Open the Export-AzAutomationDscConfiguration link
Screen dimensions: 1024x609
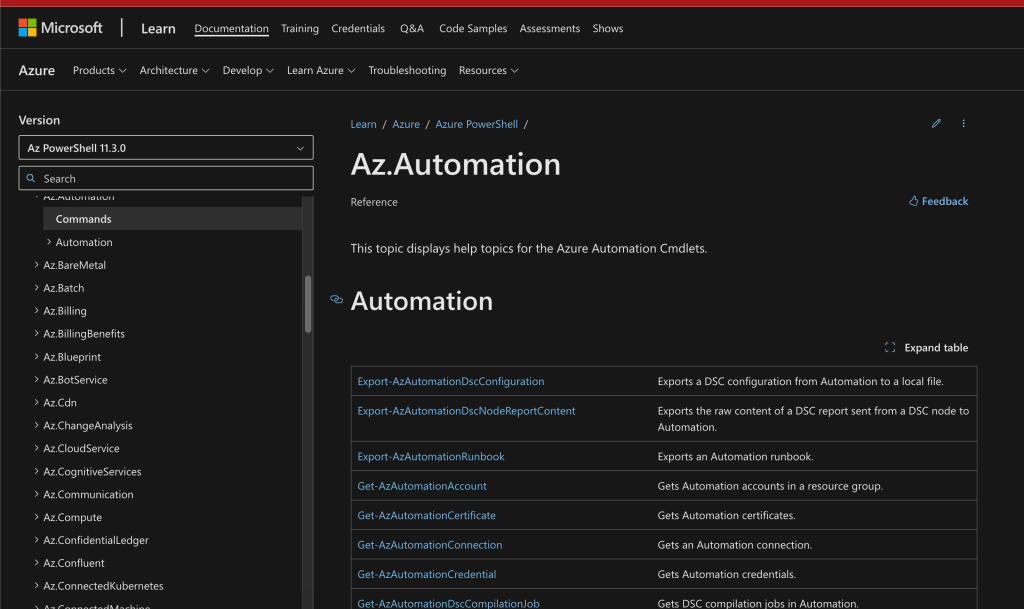pos(451,381)
